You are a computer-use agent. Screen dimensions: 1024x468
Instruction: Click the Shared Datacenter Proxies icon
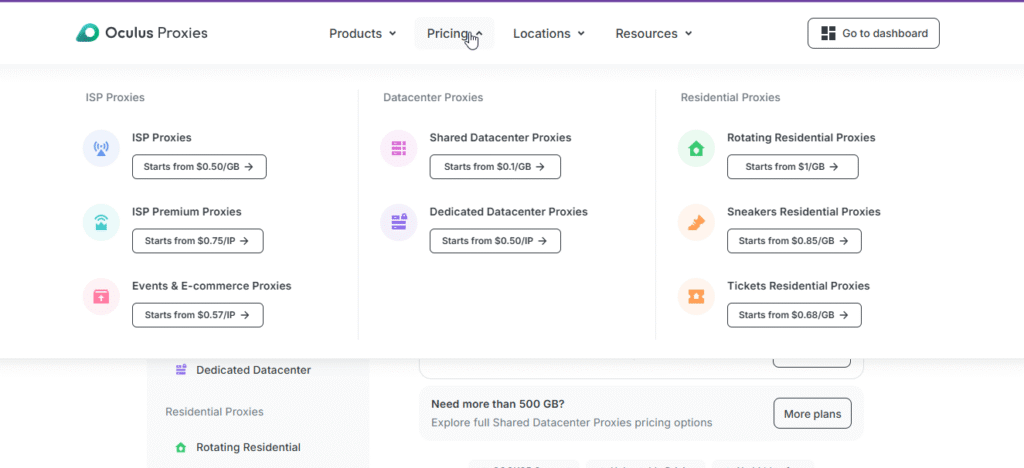(398, 148)
